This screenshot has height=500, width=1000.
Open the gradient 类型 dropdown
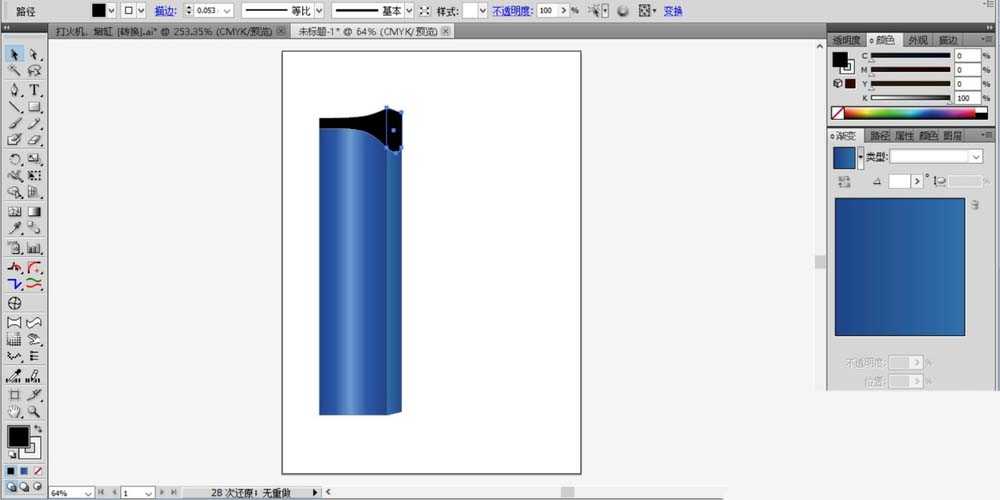(936, 156)
